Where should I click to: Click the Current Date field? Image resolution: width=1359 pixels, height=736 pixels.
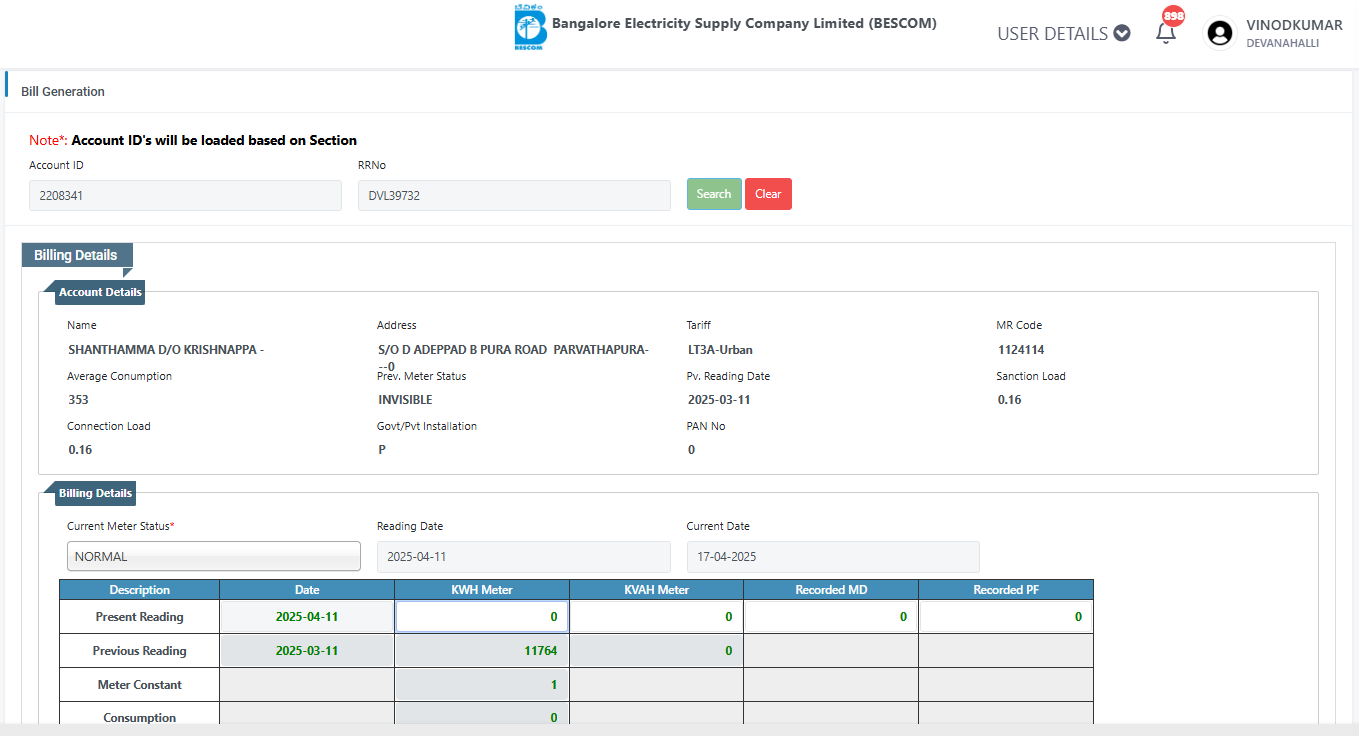[x=833, y=556]
